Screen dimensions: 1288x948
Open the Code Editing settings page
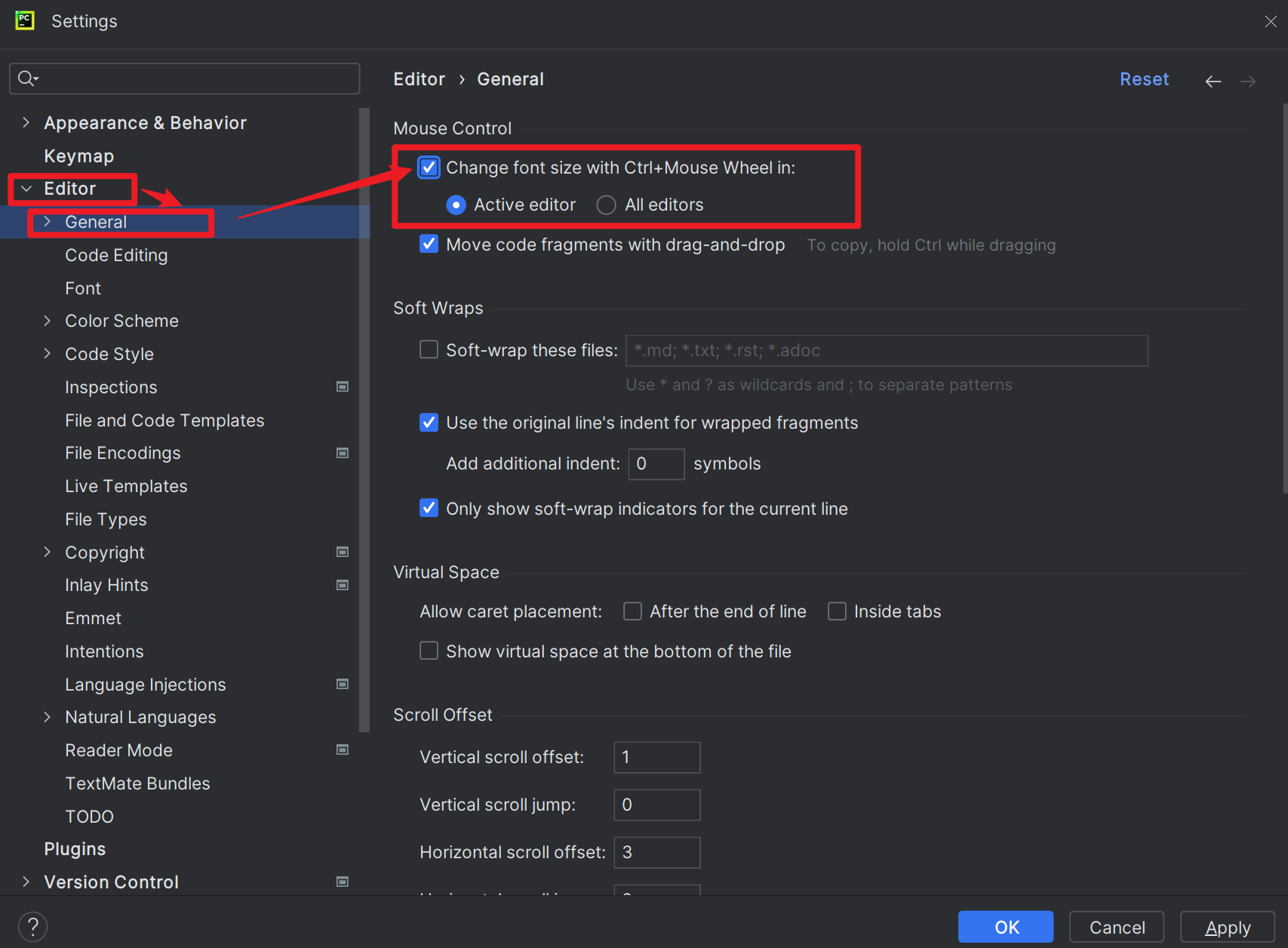click(116, 255)
